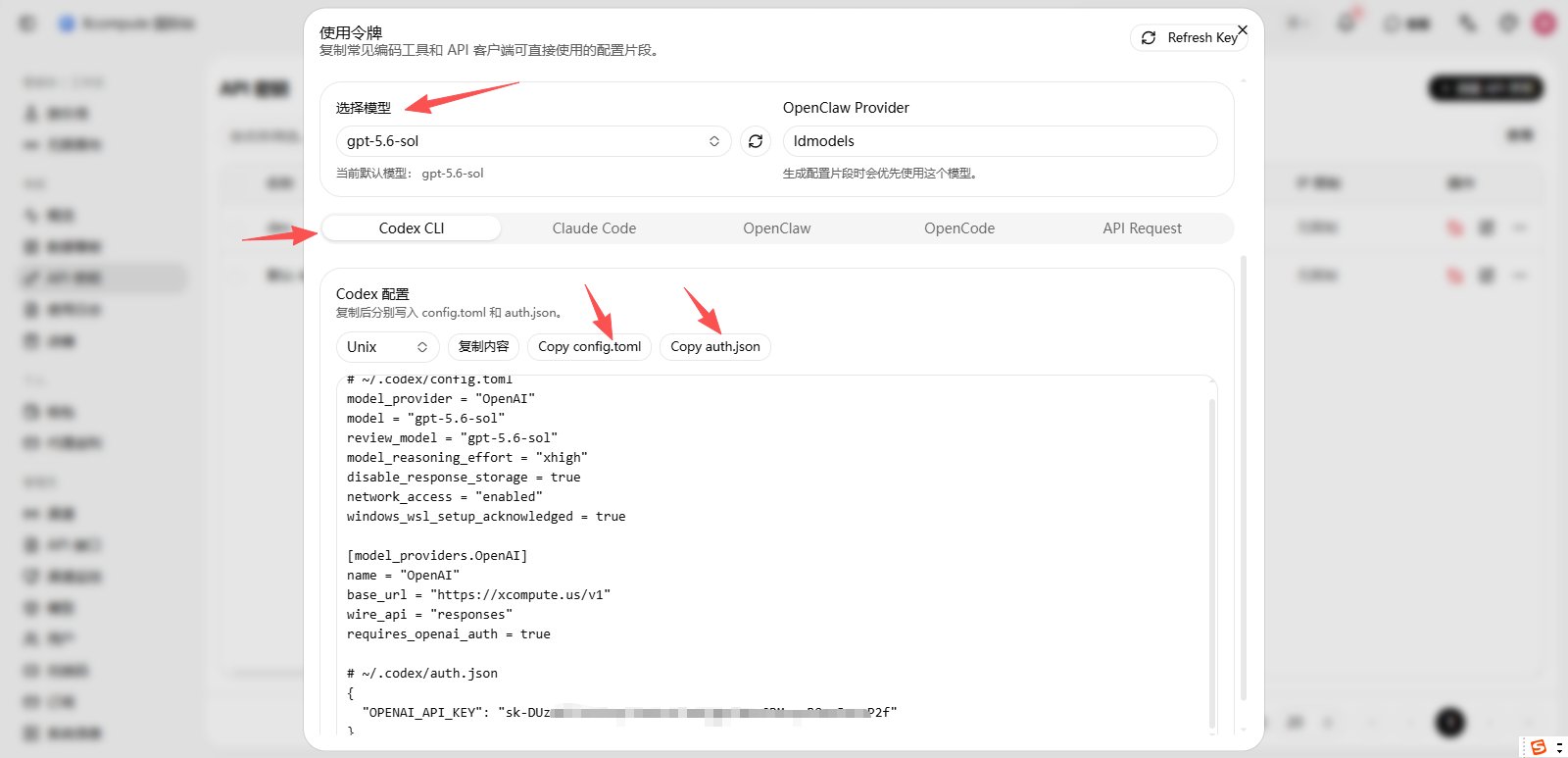
Task: Click the 'review_model = "gpt-5.6-sol"' line
Action: 452,438
